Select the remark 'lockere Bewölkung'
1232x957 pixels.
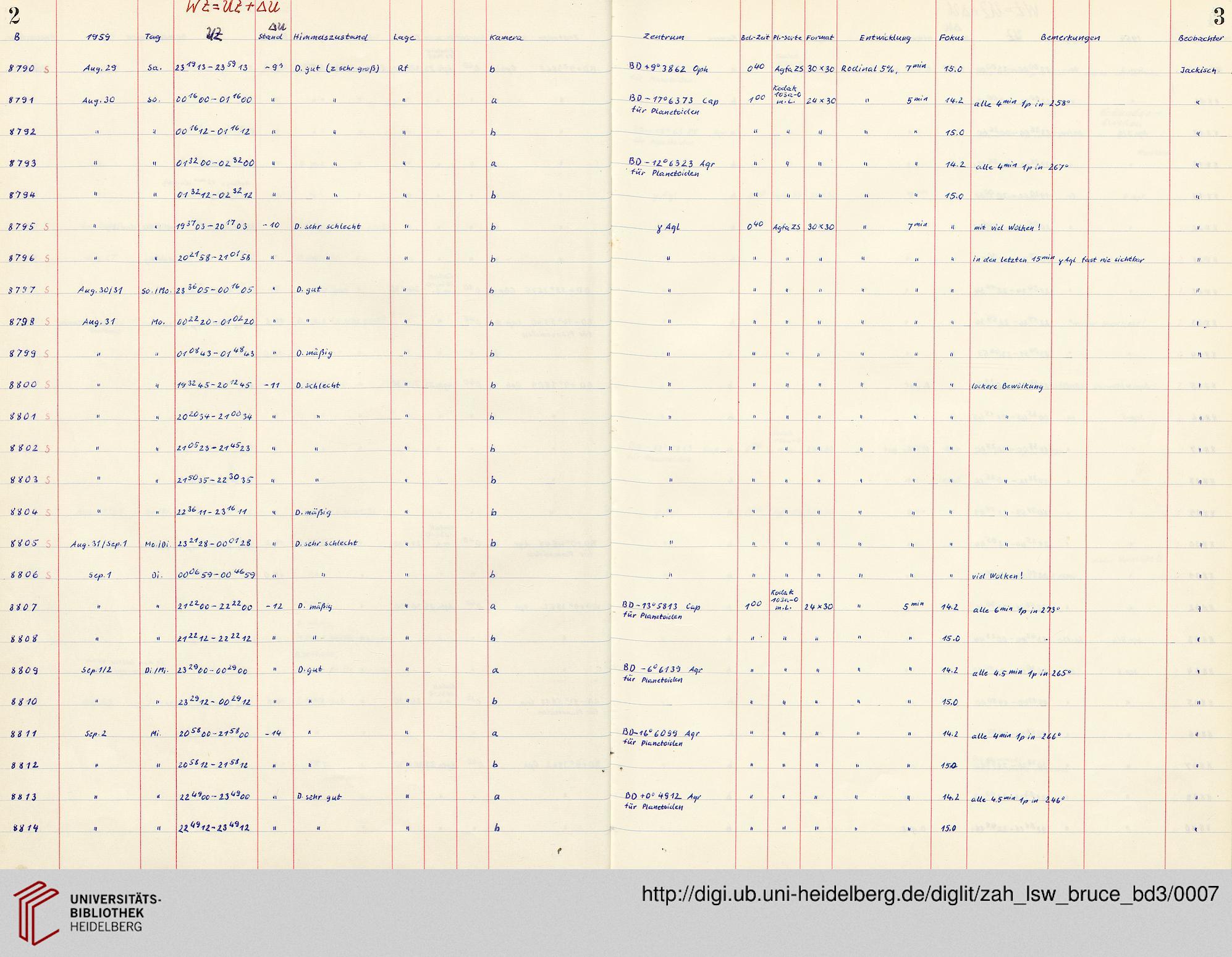[x=1007, y=386]
